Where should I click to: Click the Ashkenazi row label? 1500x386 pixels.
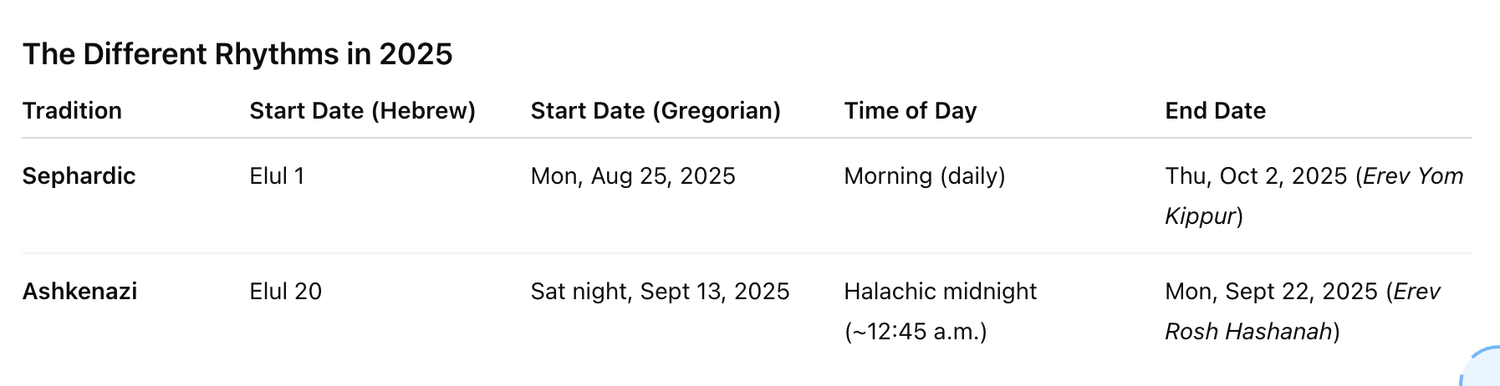pos(80,292)
